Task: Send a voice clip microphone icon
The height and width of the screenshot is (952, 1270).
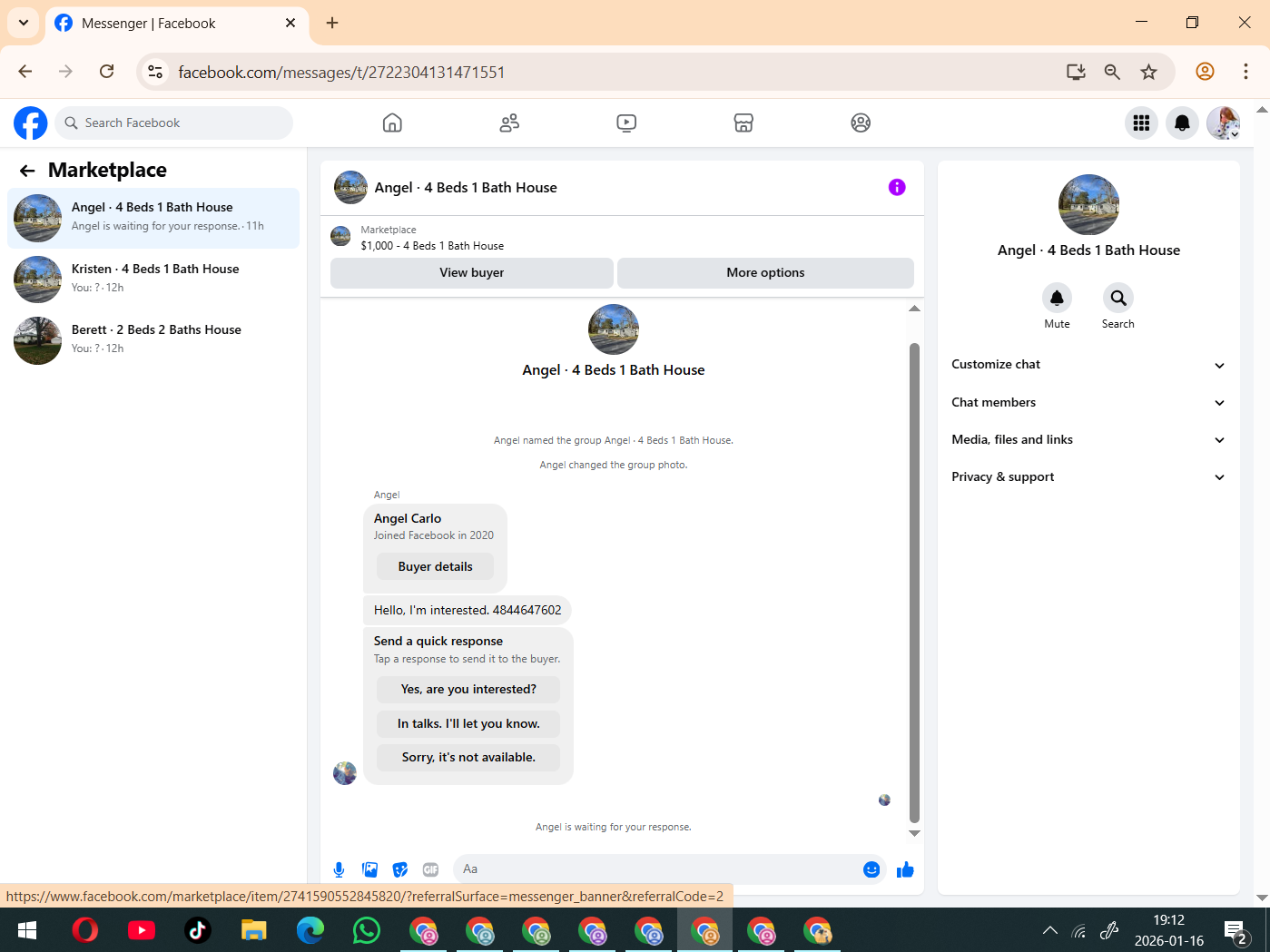Action: tap(339, 869)
